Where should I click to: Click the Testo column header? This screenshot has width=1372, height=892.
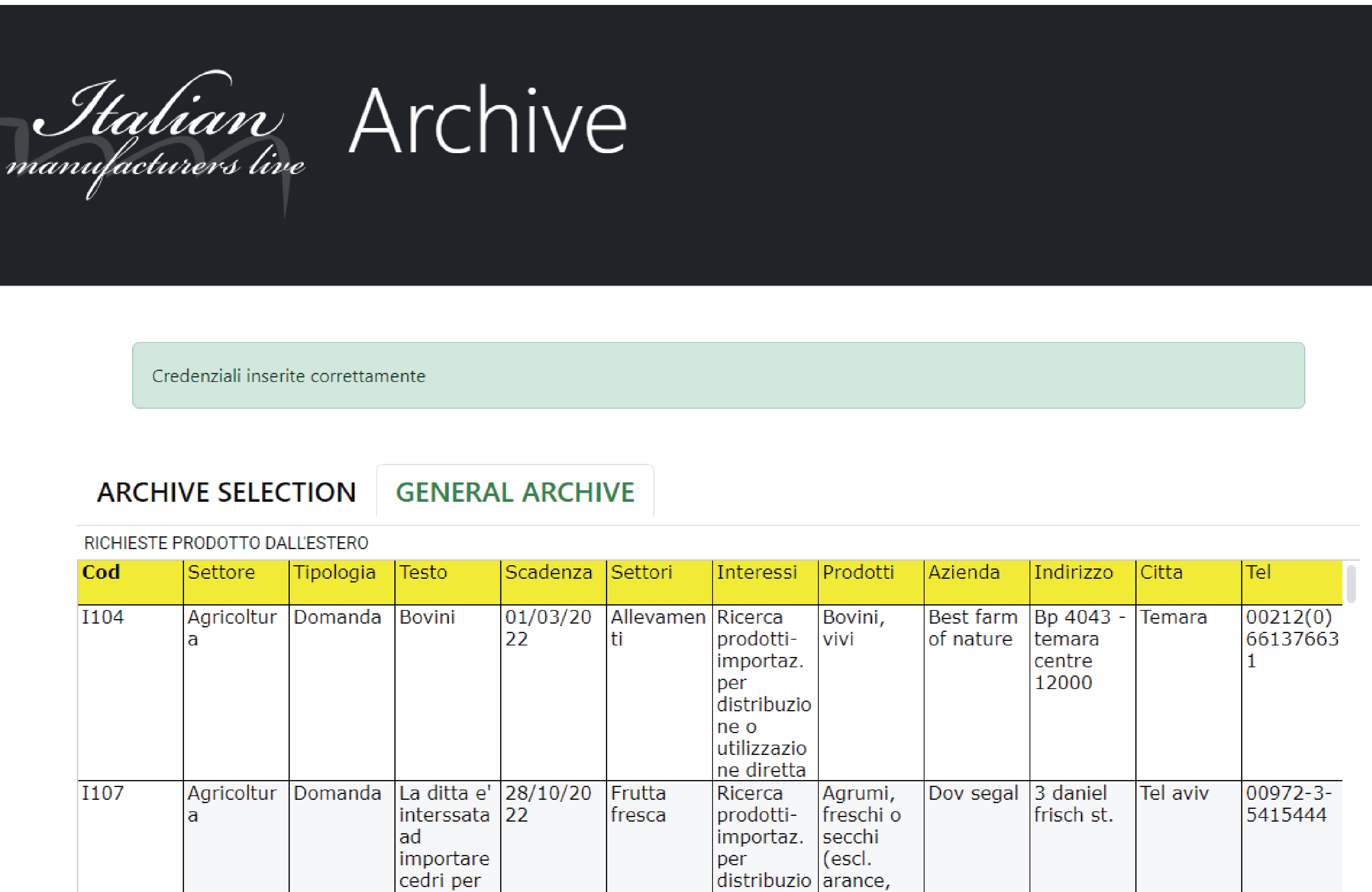pos(448,582)
